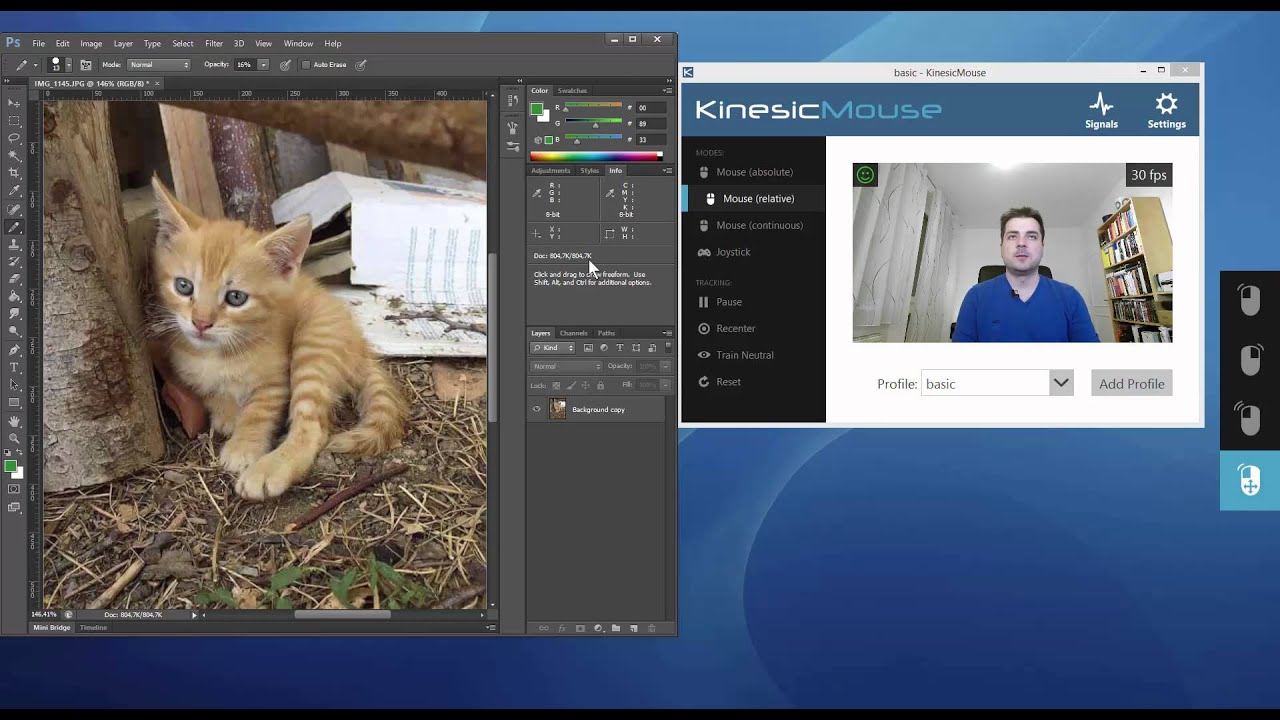The height and width of the screenshot is (720, 1280).
Task: Select the Paint Bucket tool
Action: 14,296
